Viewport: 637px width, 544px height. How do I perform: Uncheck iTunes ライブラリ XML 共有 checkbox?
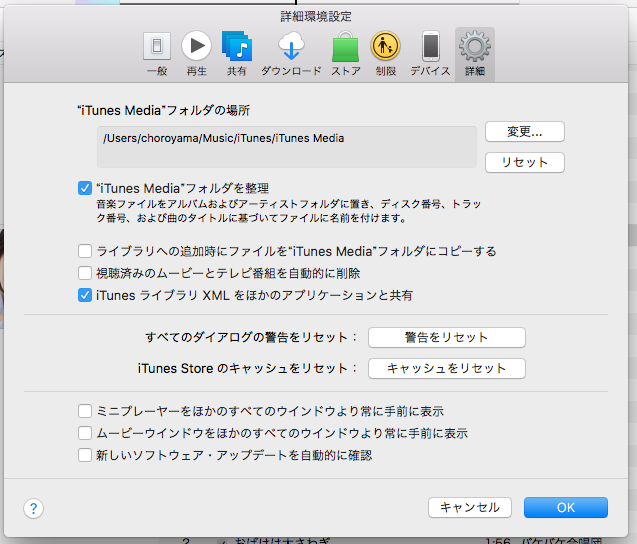(x=84, y=295)
